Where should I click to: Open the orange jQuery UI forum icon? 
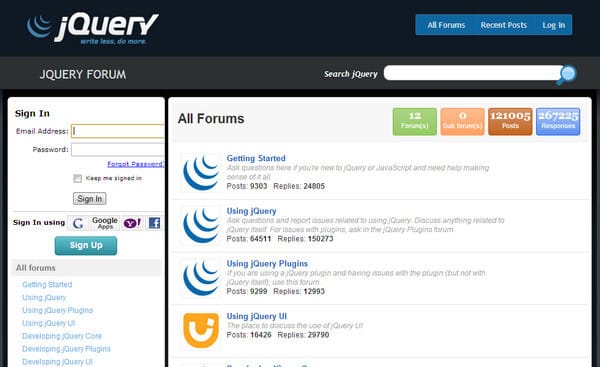[201, 331]
